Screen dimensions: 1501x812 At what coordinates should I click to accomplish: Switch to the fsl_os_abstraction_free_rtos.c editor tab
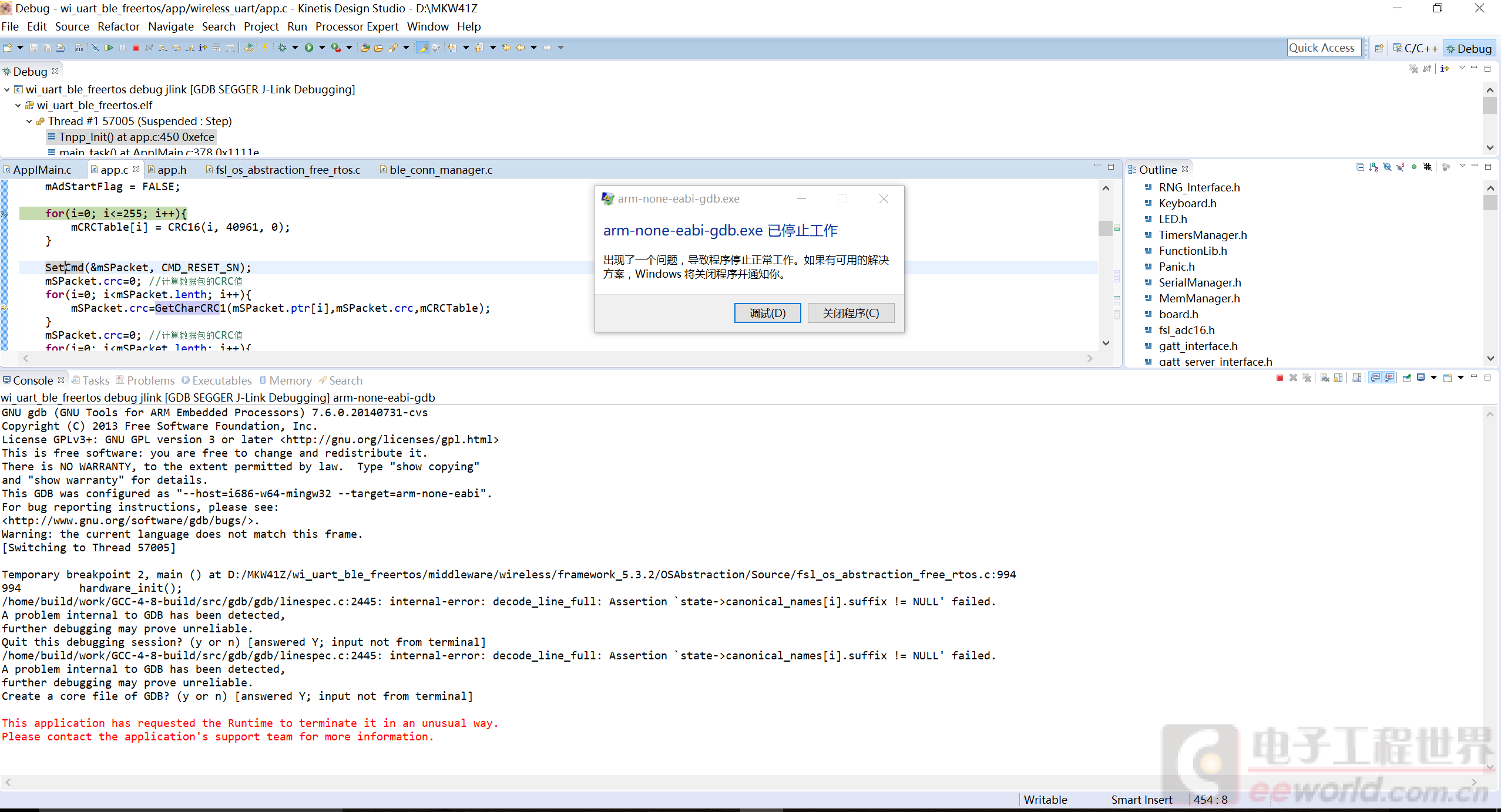[284, 170]
